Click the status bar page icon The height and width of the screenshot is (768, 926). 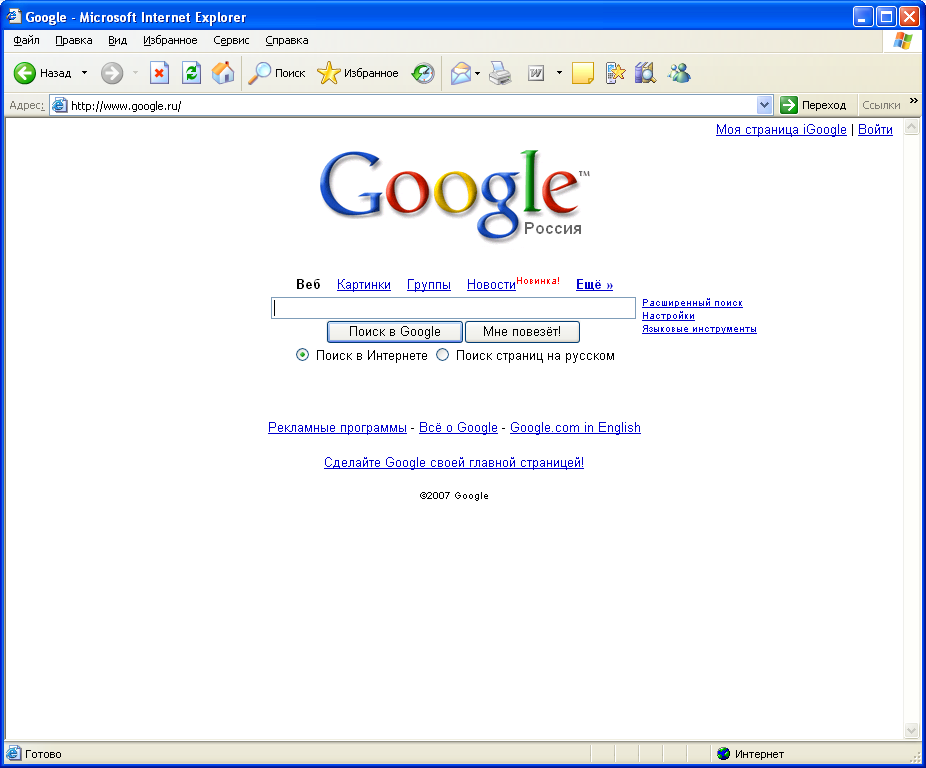pos(14,754)
